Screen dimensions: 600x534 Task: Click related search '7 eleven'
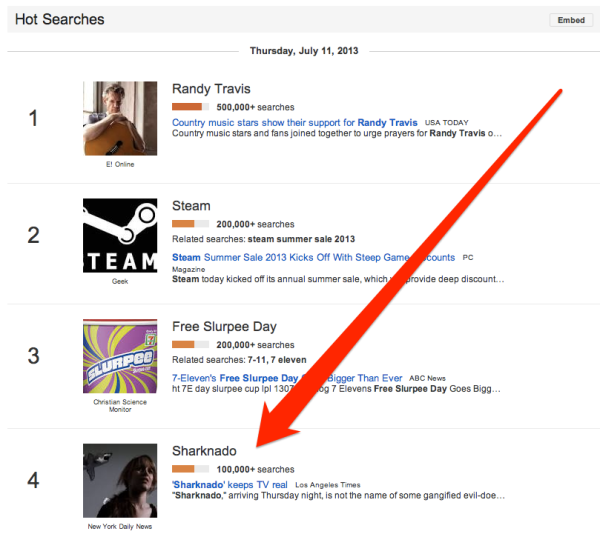(x=288, y=360)
